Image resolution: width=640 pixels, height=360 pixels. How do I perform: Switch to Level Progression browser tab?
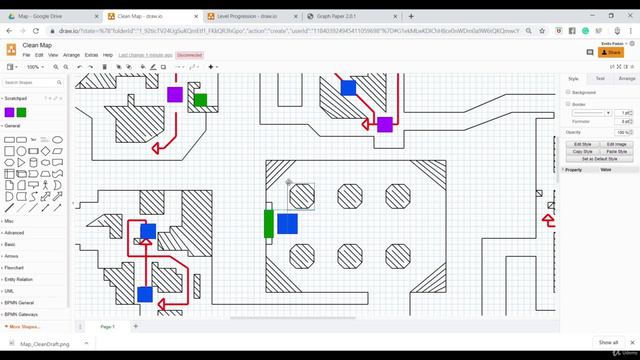tap(252, 16)
